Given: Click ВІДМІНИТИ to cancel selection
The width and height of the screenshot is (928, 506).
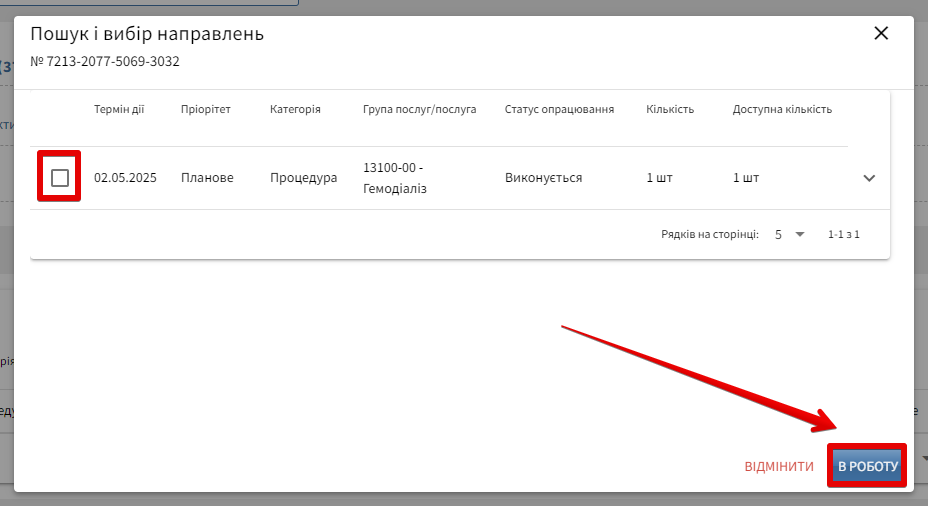Looking at the screenshot, I should tap(779, 467).
